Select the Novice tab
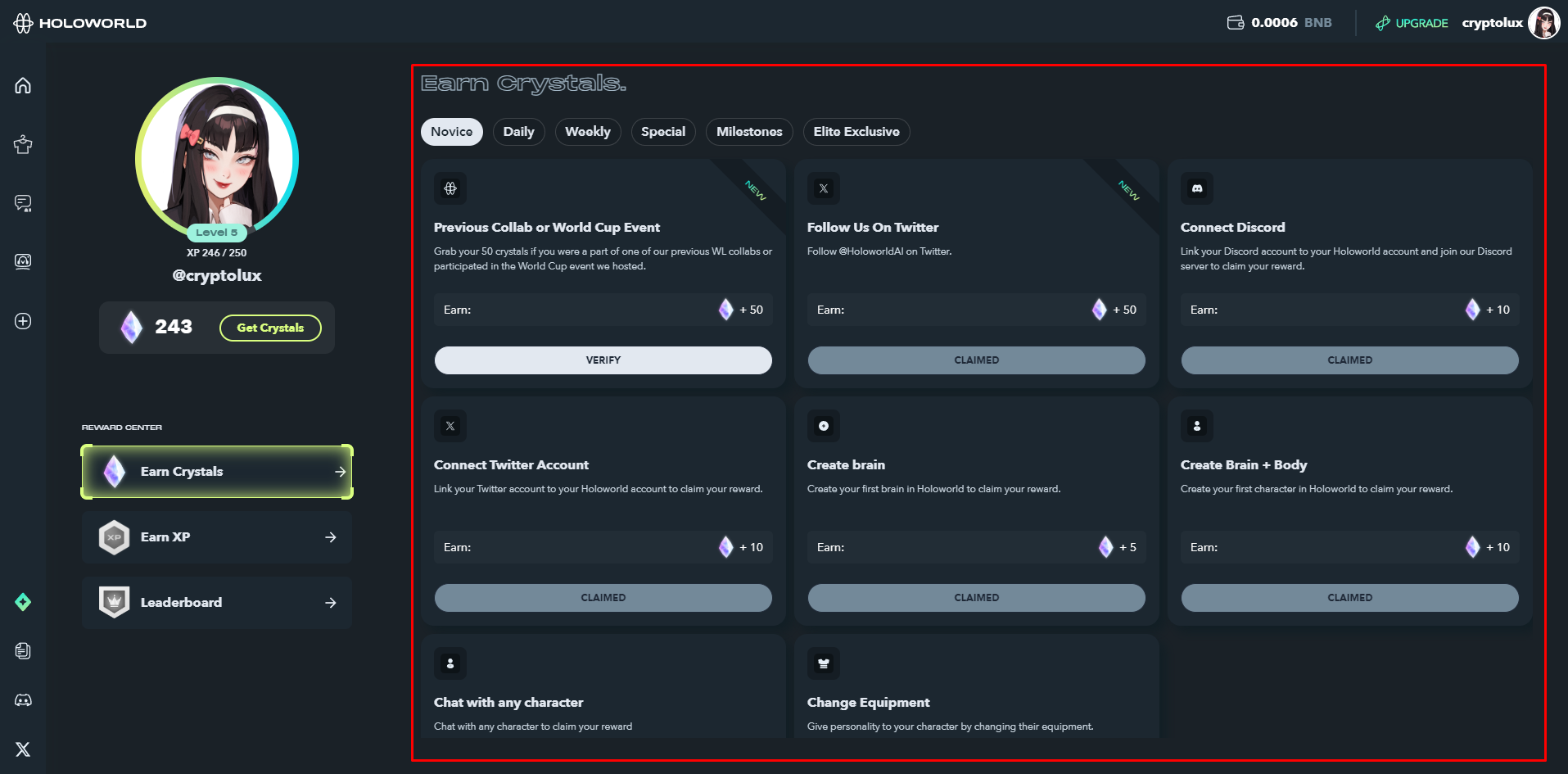This screenshot has width=1568, height=774. [452, 132]
